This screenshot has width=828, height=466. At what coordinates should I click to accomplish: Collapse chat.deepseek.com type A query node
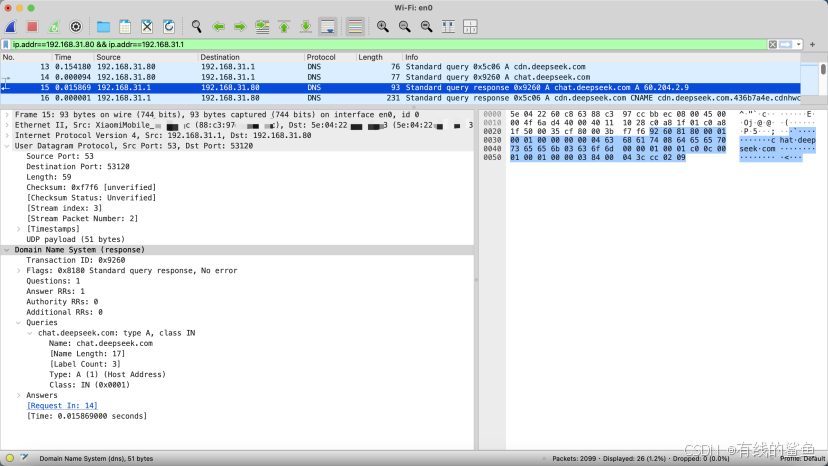point(30,333)
